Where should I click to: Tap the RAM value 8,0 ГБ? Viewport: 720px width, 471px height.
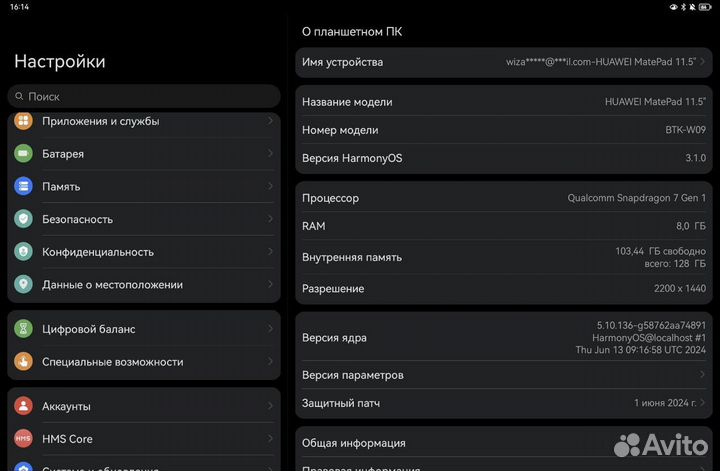pos(691,226)
